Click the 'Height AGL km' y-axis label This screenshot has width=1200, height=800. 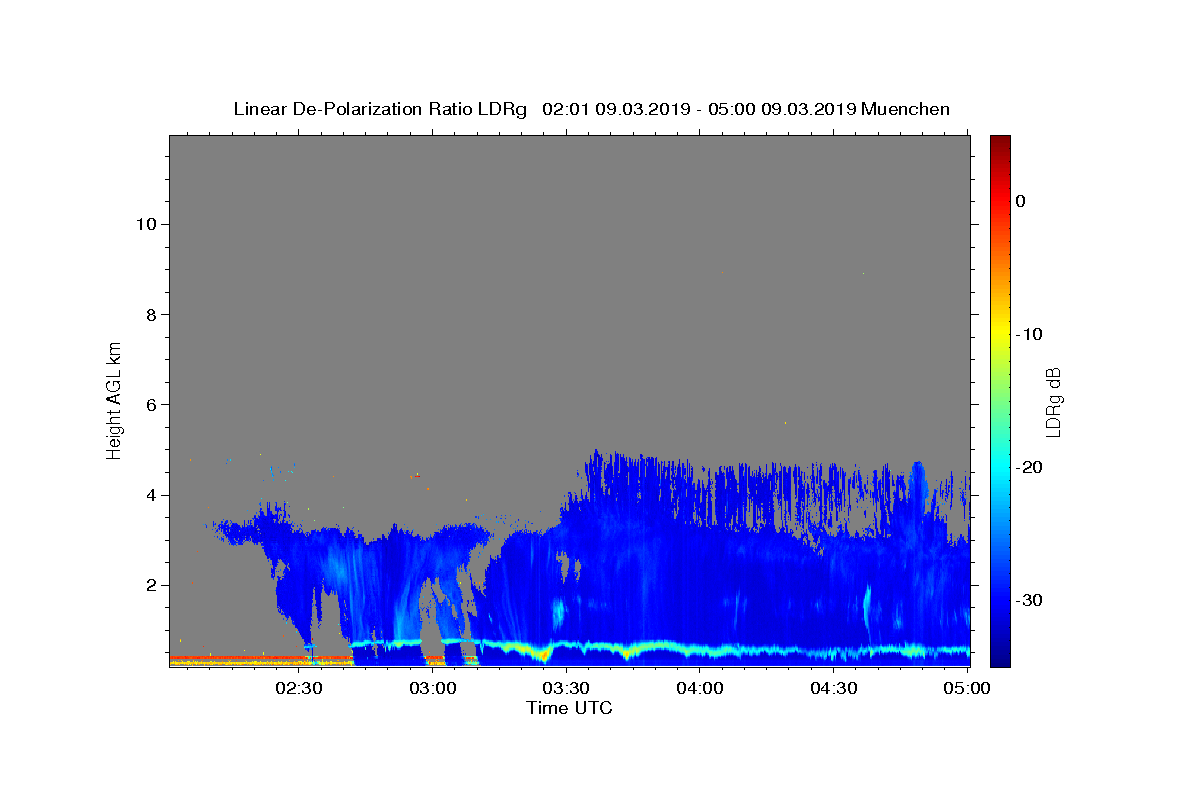(x=114, y=400)
